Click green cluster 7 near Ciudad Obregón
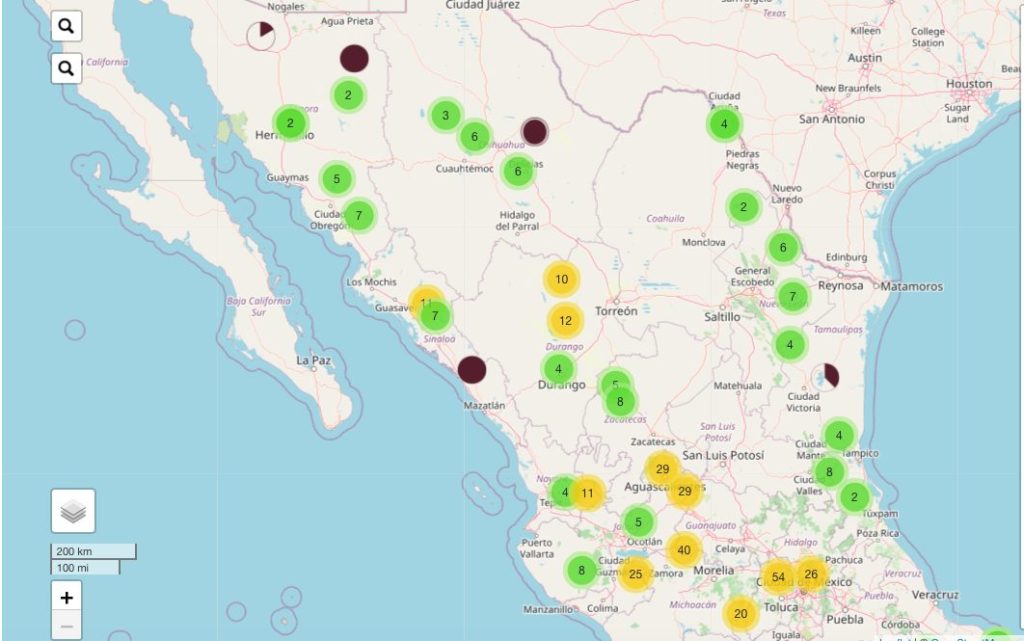Viewport: 1024px width, 641px height. [358, 215]
